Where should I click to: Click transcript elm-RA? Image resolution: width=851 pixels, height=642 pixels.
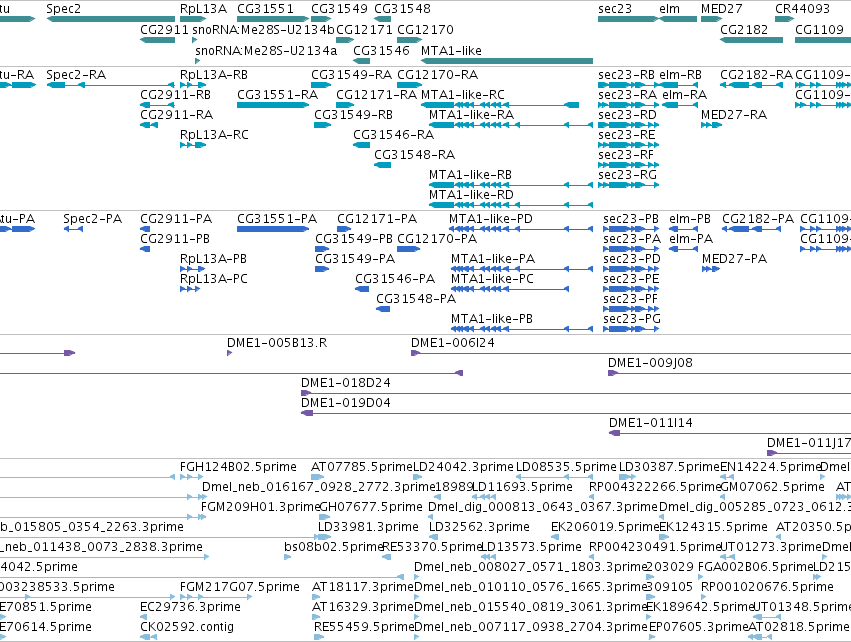[679, 105]
